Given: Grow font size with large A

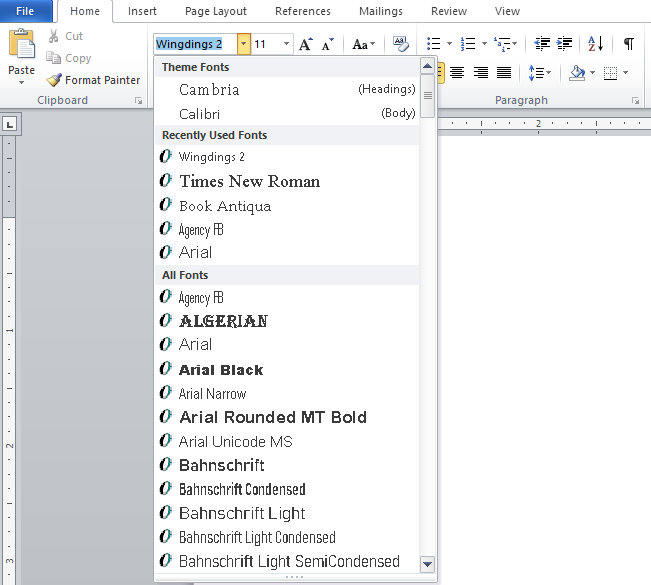Looking at the screenshot, I should (306, 44).
